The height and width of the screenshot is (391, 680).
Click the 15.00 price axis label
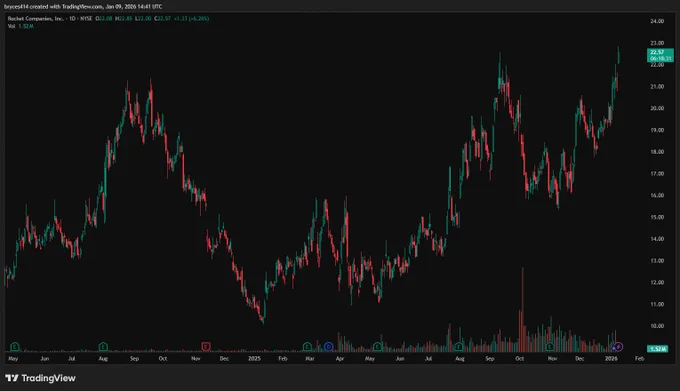click(x=657, y=217)
